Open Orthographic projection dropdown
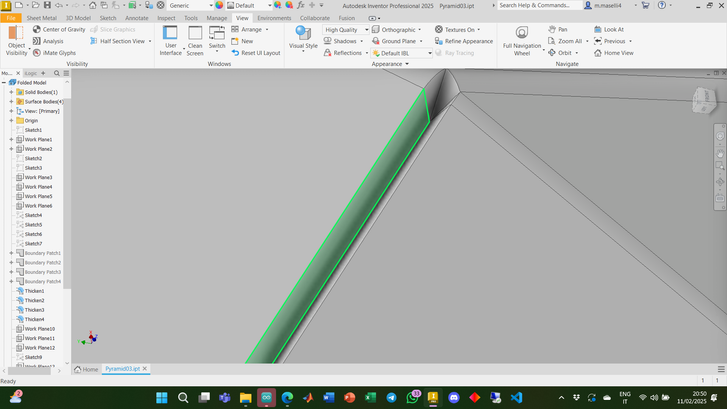 [x=396, y=30]
